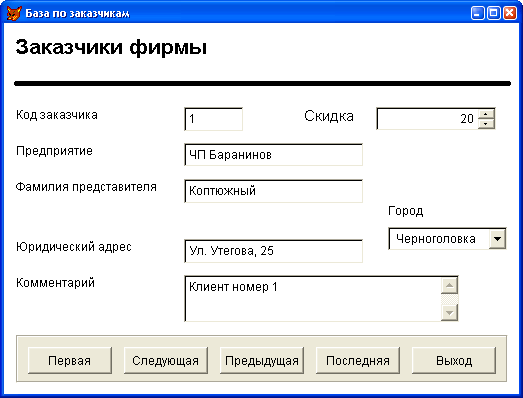Click the fox application icon in title bar
Screen dimensions: 523x398
pos(14,13)
